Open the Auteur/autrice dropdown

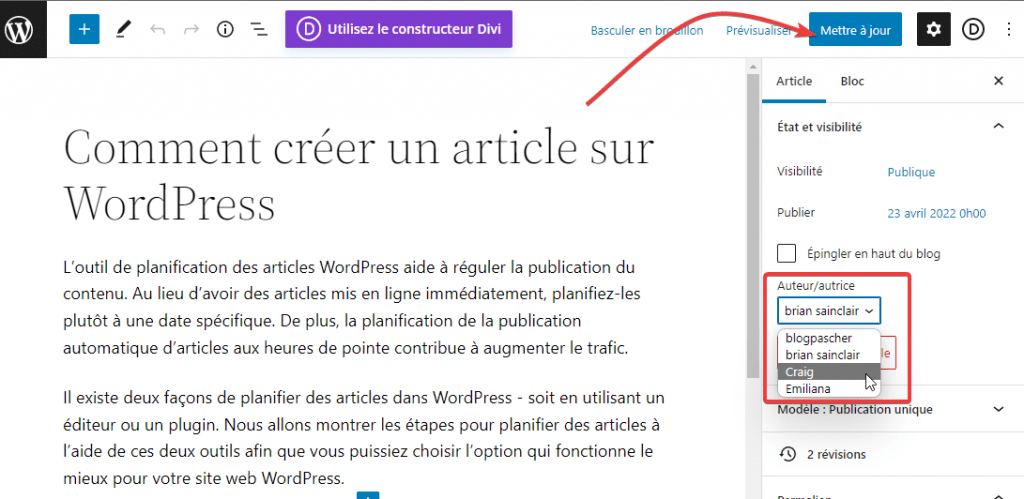click(x=829, y=311)
